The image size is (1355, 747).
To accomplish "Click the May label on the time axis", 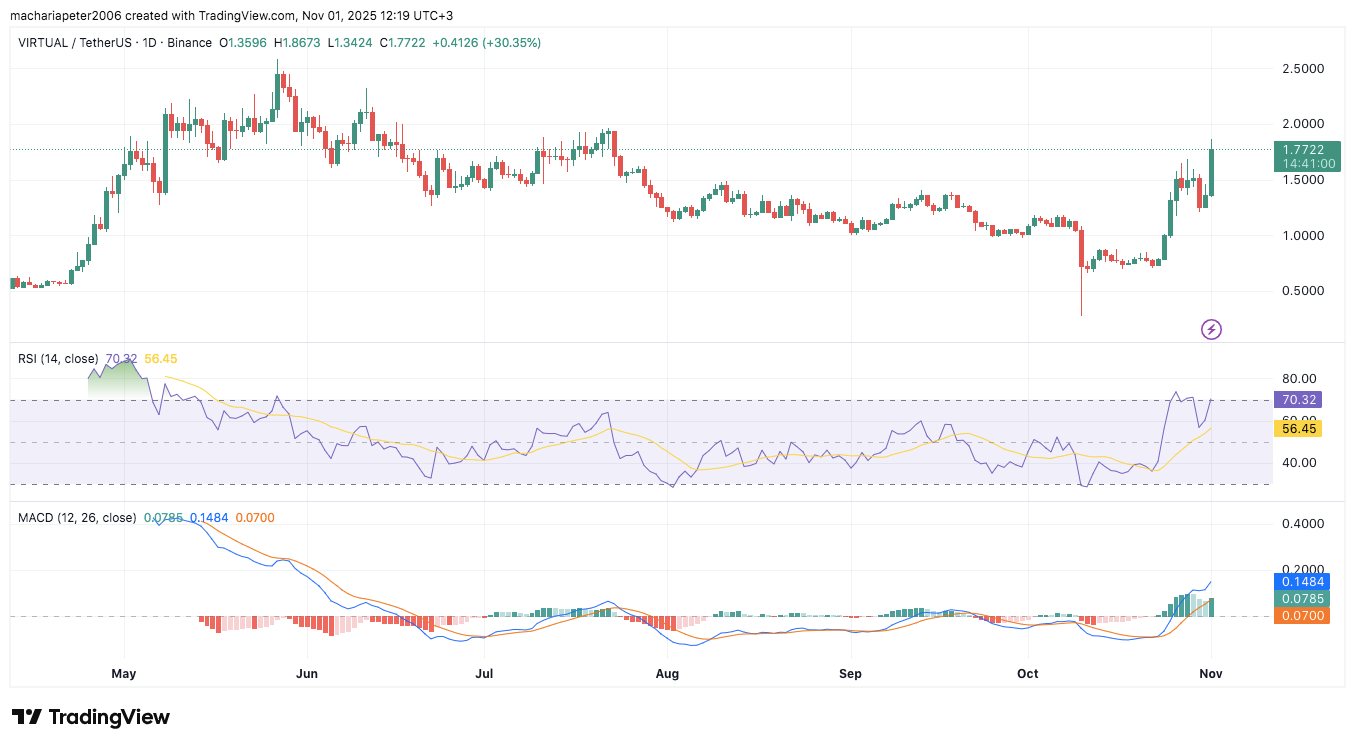I will (123, 674).
